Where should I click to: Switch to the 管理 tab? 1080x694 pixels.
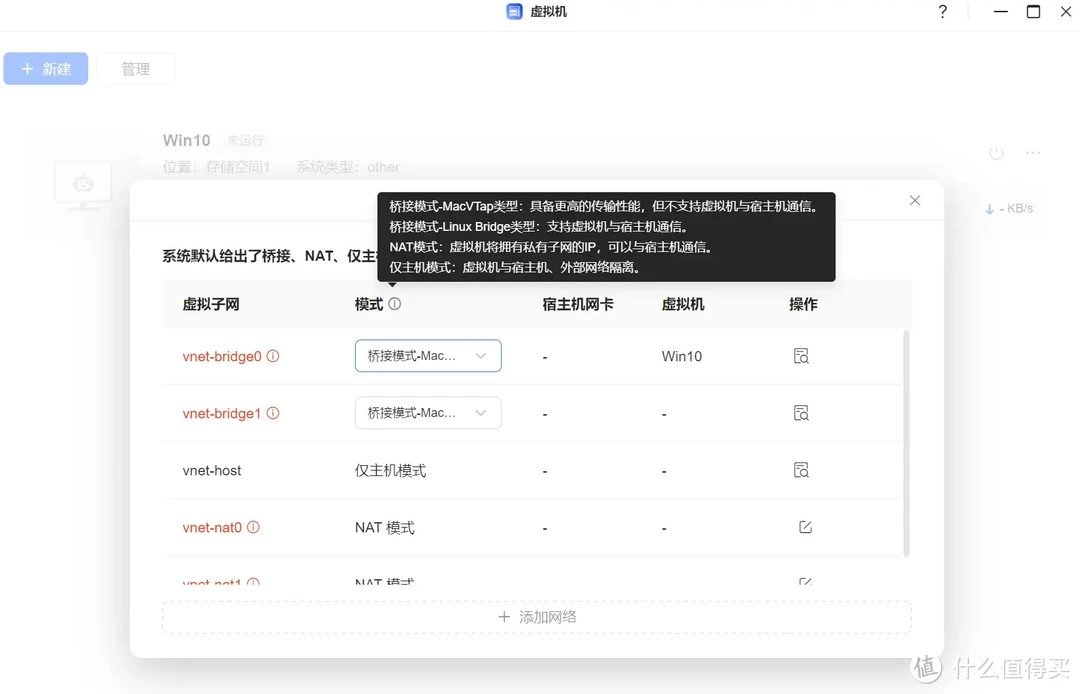(135, 68)
